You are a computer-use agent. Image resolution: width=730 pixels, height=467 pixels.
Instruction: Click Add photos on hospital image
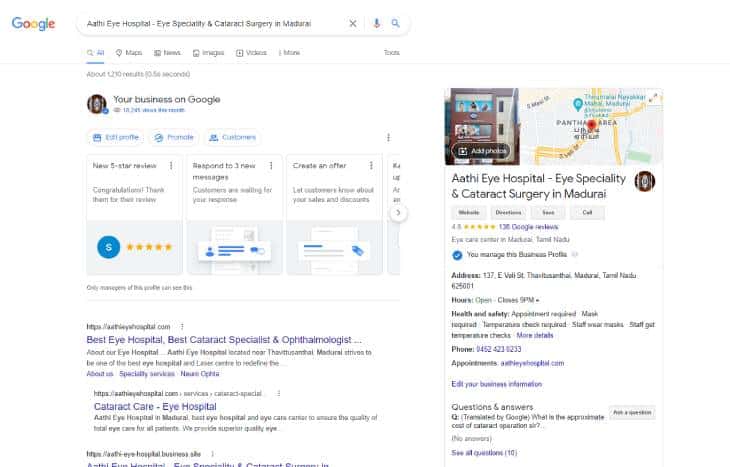click(481, 151)
